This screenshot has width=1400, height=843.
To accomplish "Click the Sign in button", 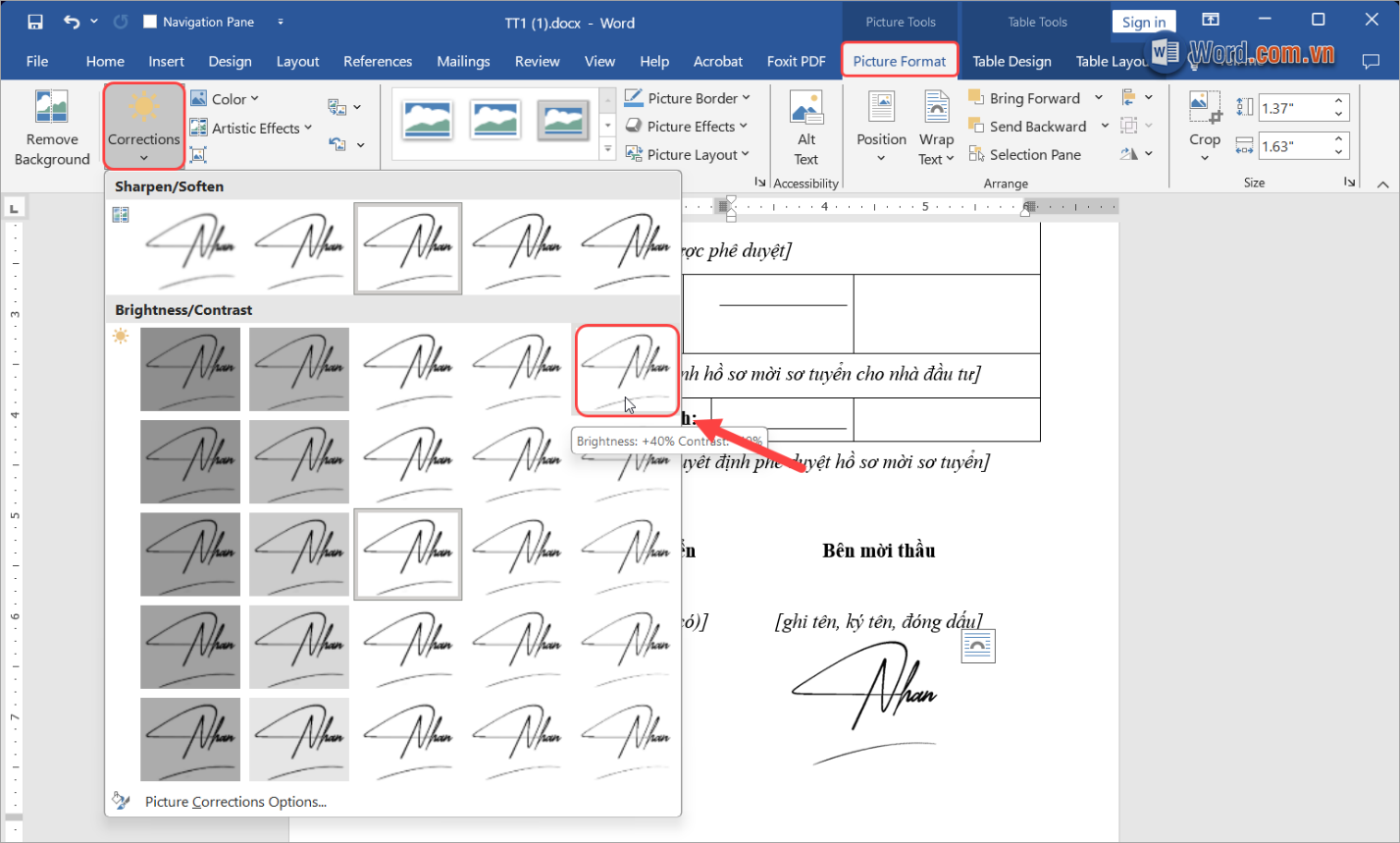I will coord(1143,22).
